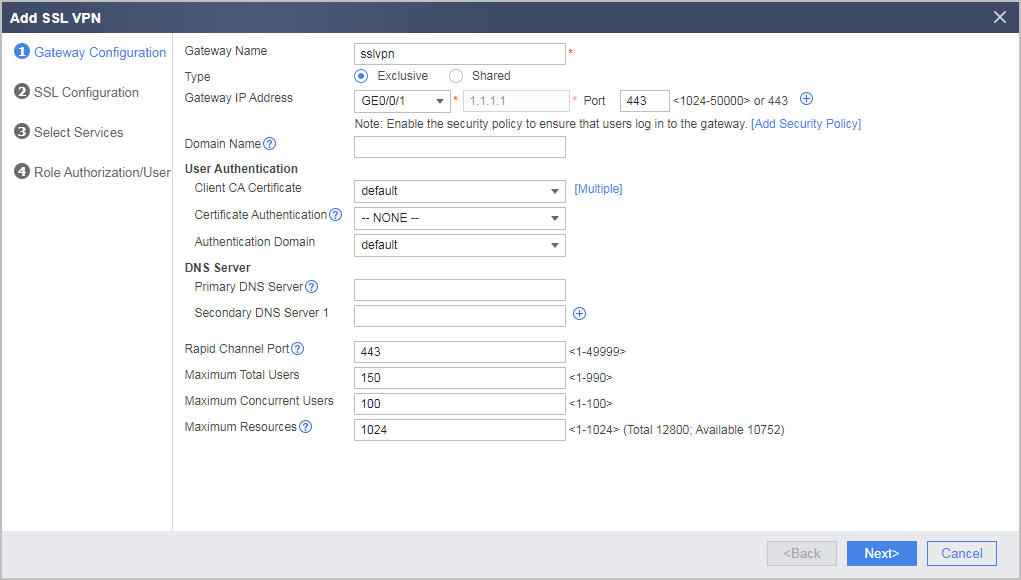This screenshot has height=580, width=1021.
Task: Close the Add SSL VPN dialog
Action: [x=1000, y=18]
